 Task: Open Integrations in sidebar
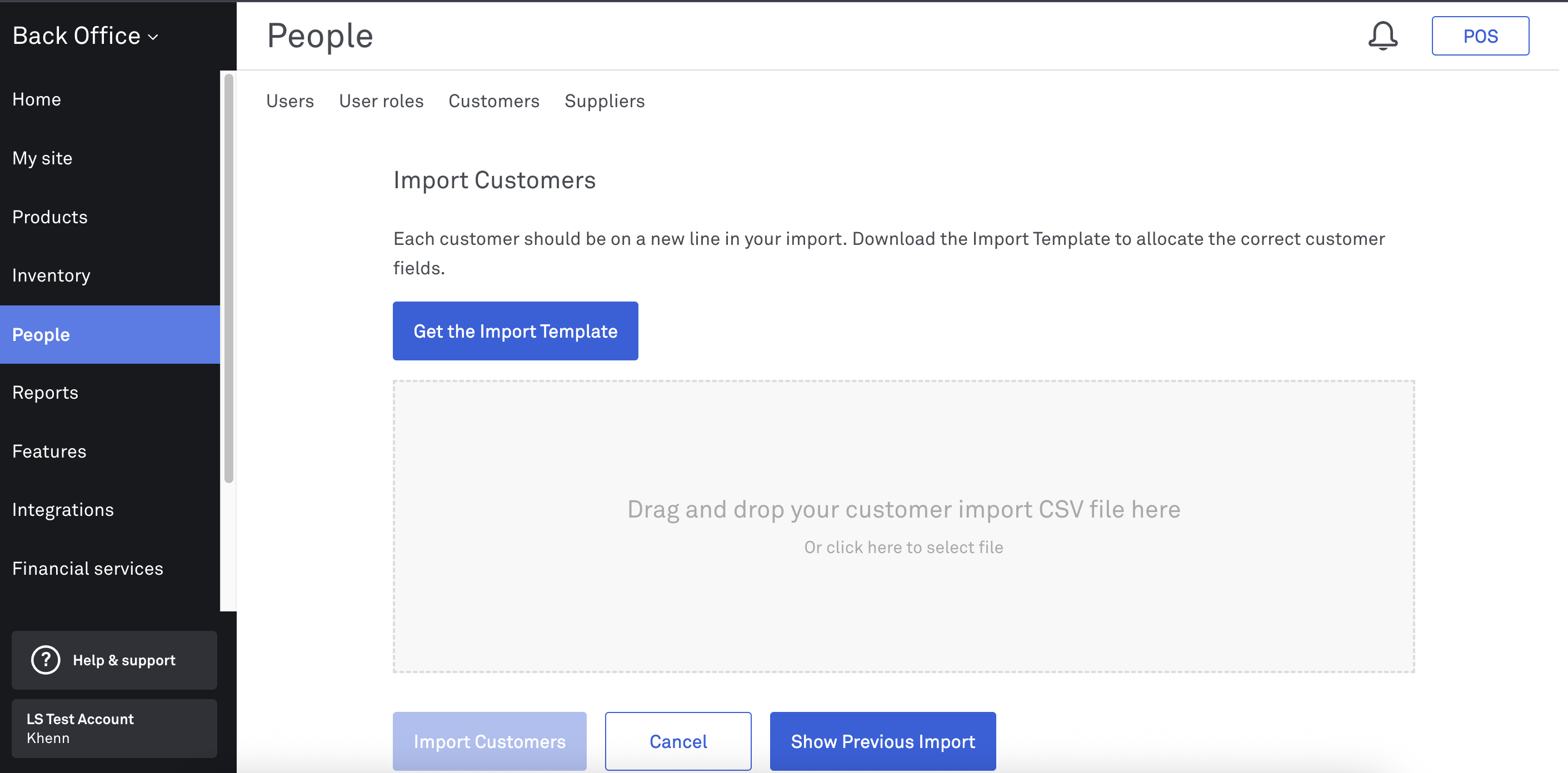pos(109,510)
